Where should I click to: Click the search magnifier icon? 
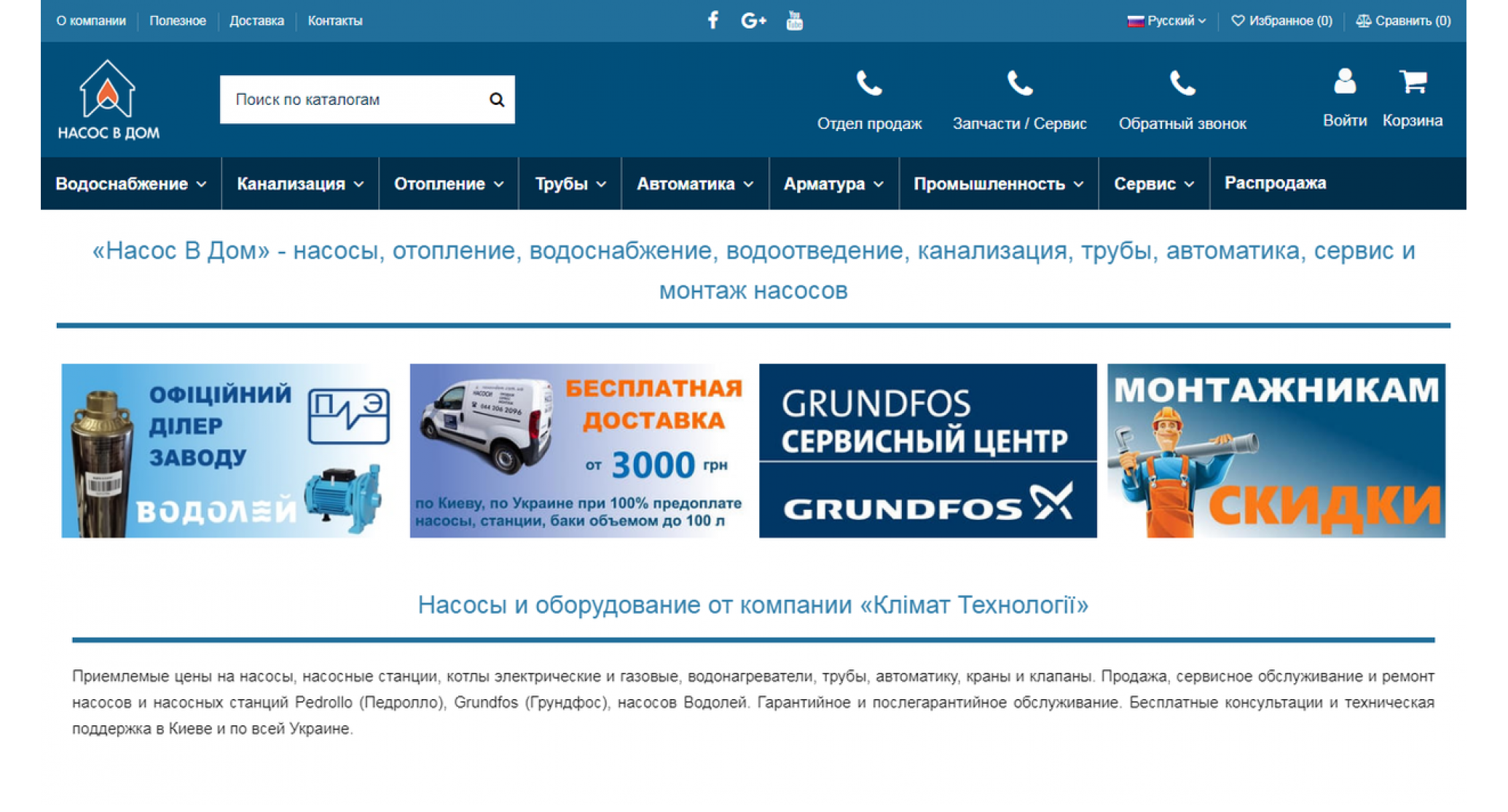coord(497,100)
